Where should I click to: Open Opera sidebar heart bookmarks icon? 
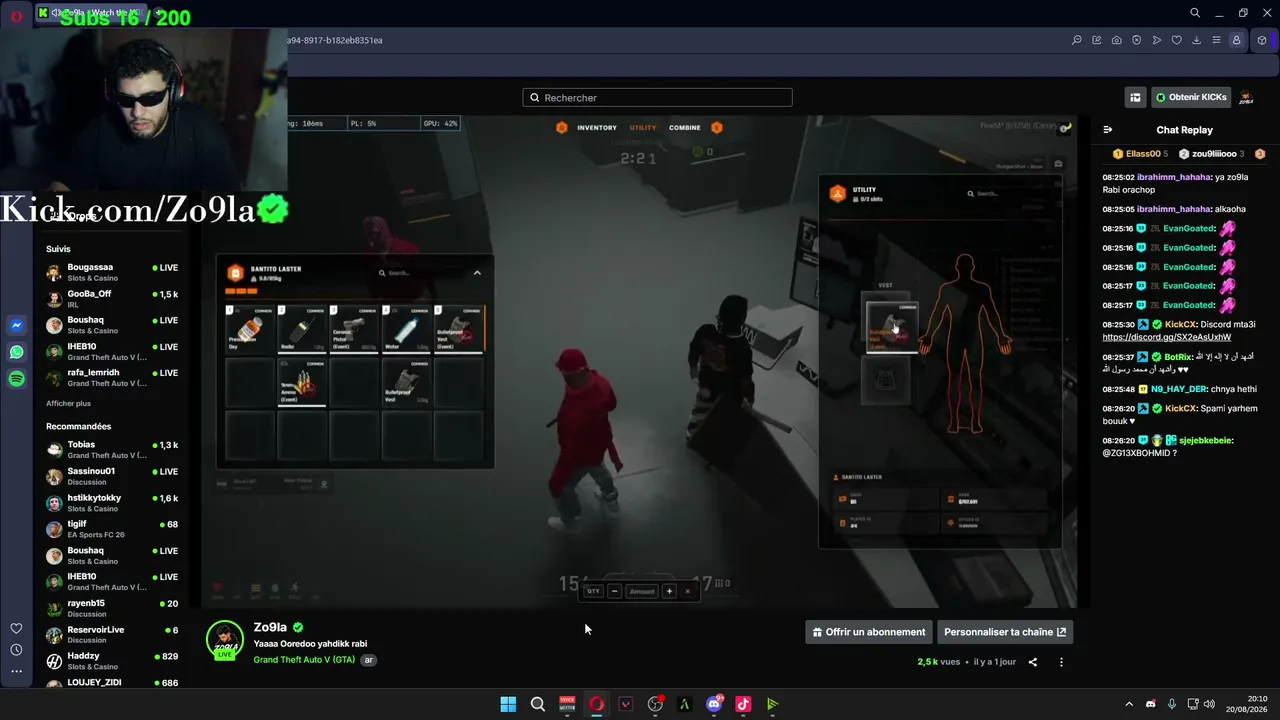pyautogui.click(x=16, y=628)
